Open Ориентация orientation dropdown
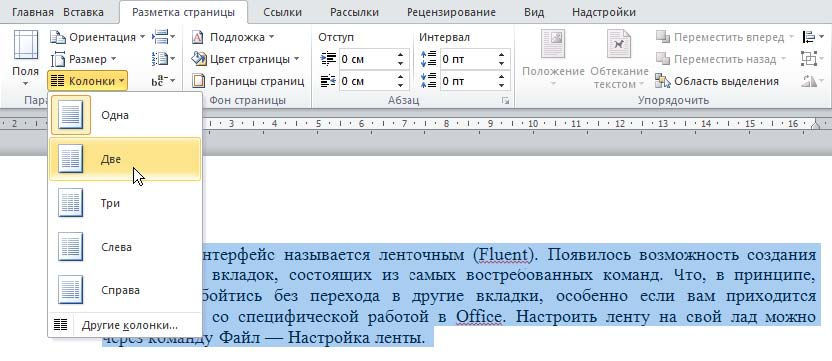Image resolution: width=832 pixels, height=361 pixels. 99,37
